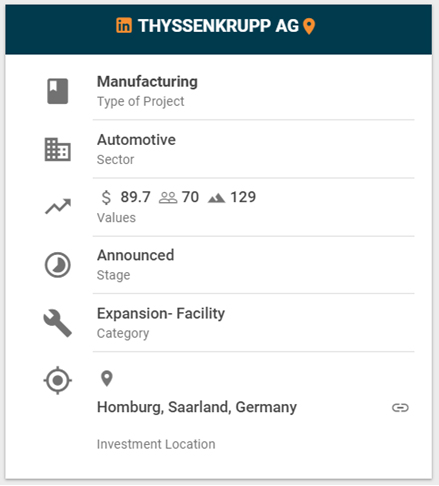Click the Expansion- Facility category value
This screenshot has height=486, width=439.
161,313
